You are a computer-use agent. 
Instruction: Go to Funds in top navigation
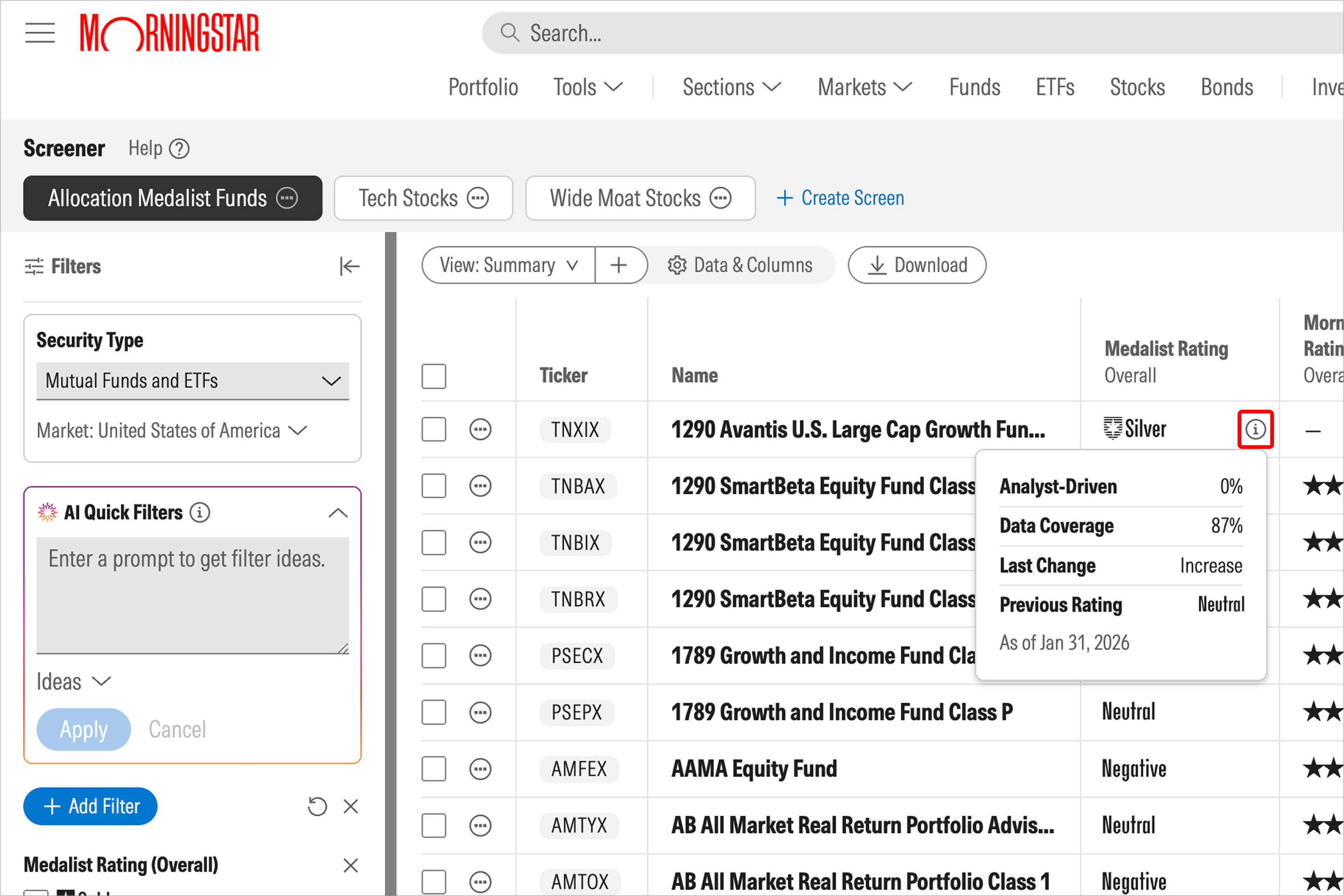tap(974, 87)
